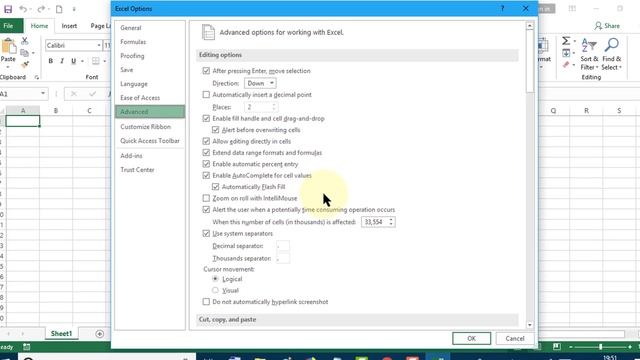Click the Redo arrow icon
This screenshot has height=360, width=640.
(x=41, y=9)
